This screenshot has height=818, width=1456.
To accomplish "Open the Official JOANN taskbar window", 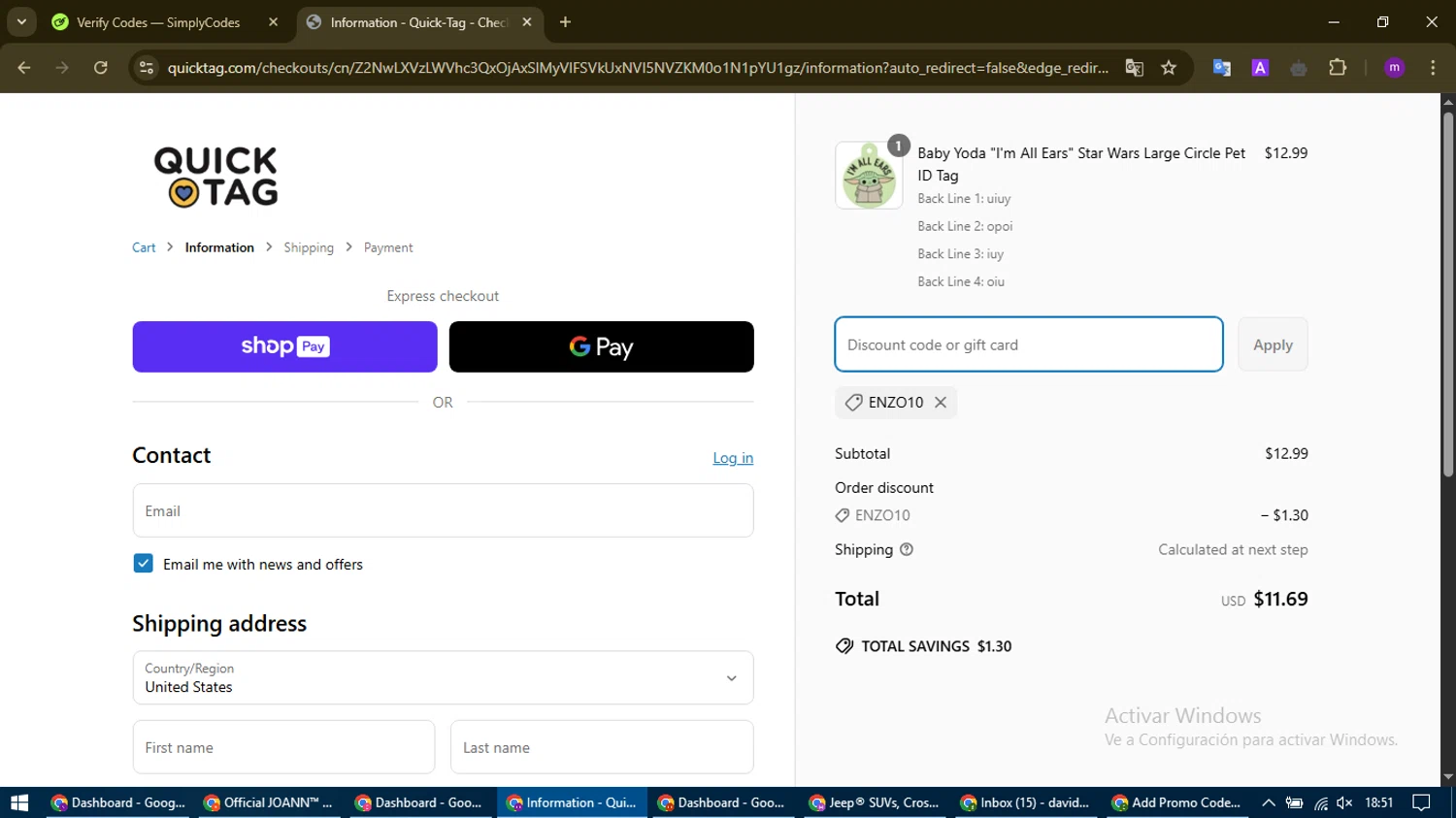I will point(269,802).
